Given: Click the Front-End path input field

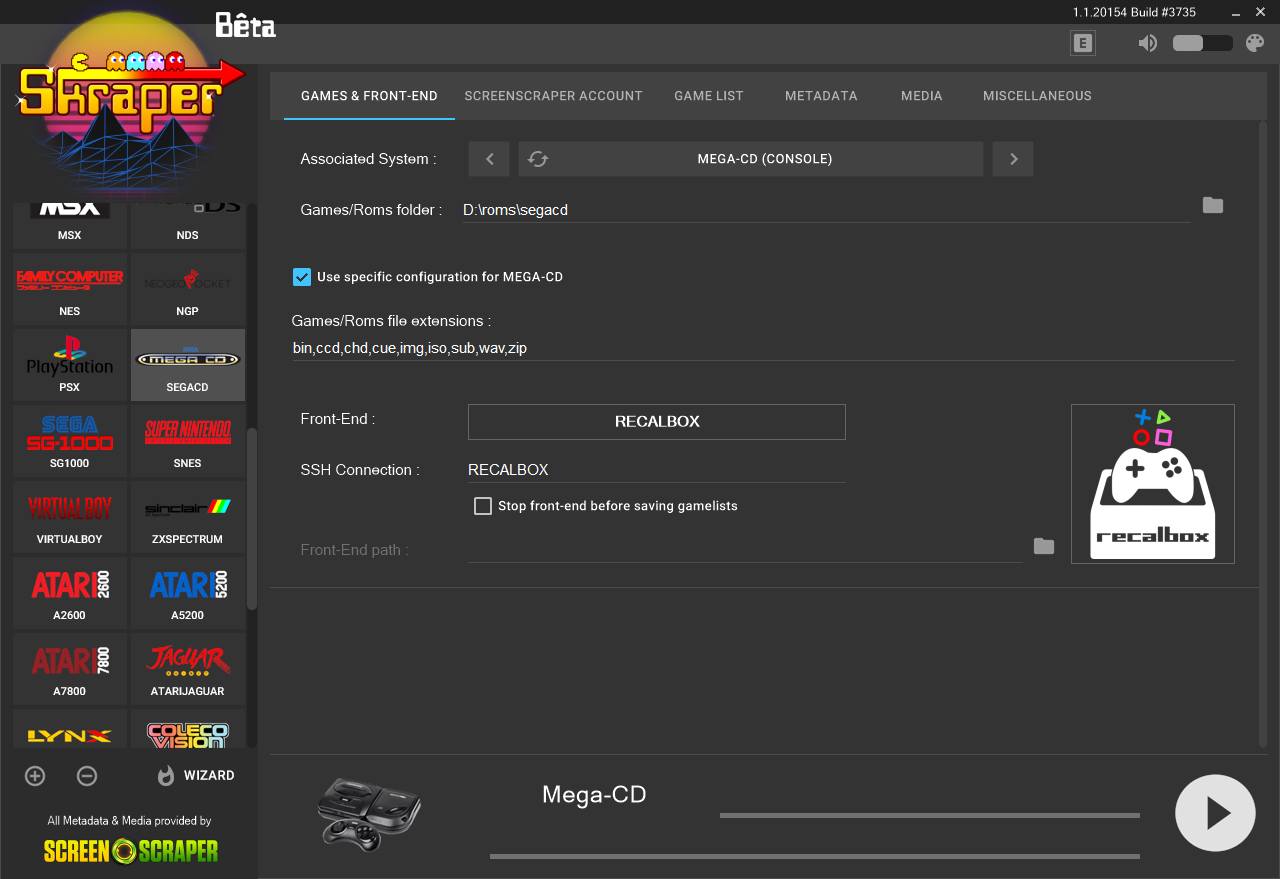Looking at the screenshot, I should point(745,550).
